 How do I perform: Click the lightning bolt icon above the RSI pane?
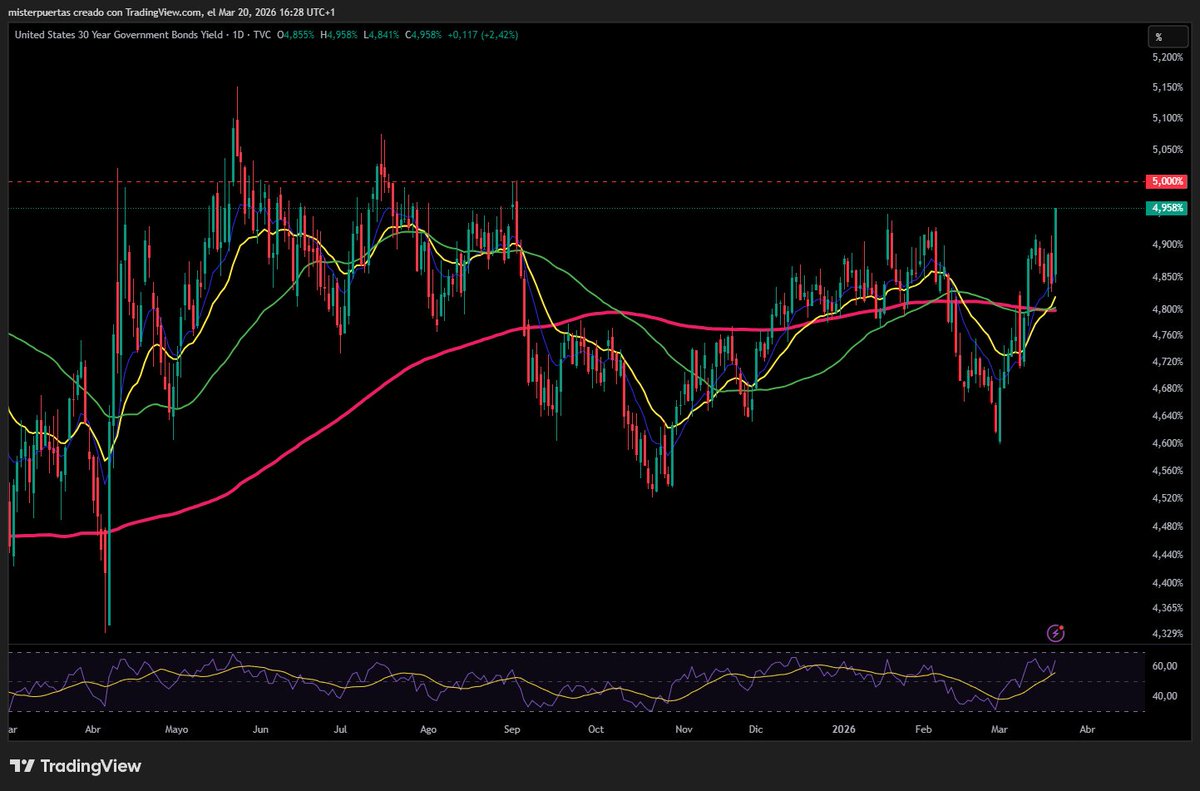coord(1057,632)
